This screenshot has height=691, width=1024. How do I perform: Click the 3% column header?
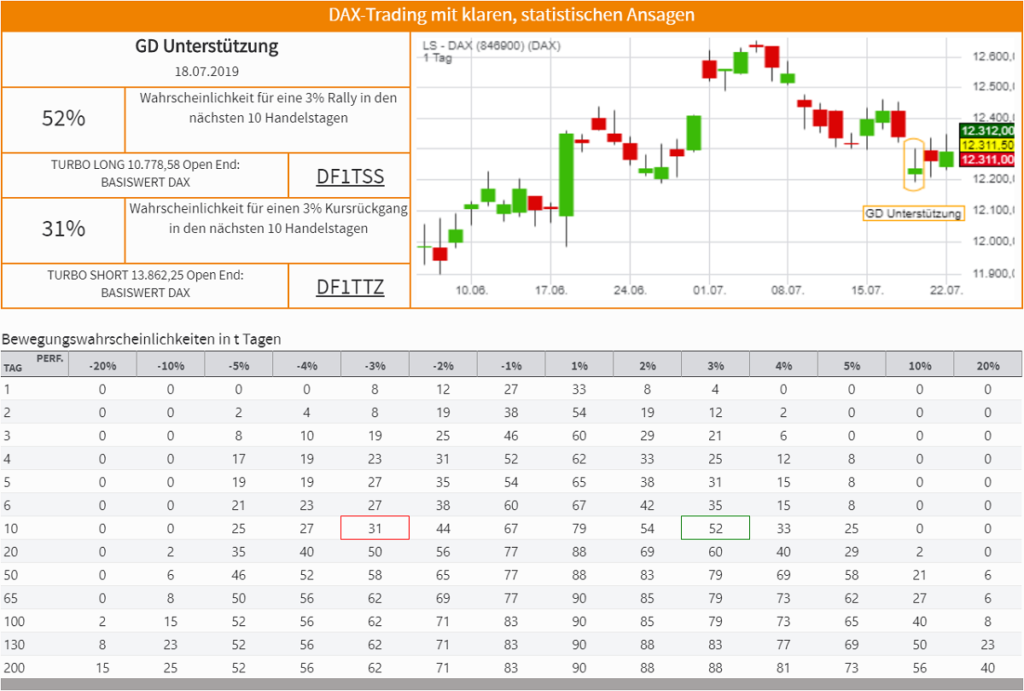[x=715, y=366]
